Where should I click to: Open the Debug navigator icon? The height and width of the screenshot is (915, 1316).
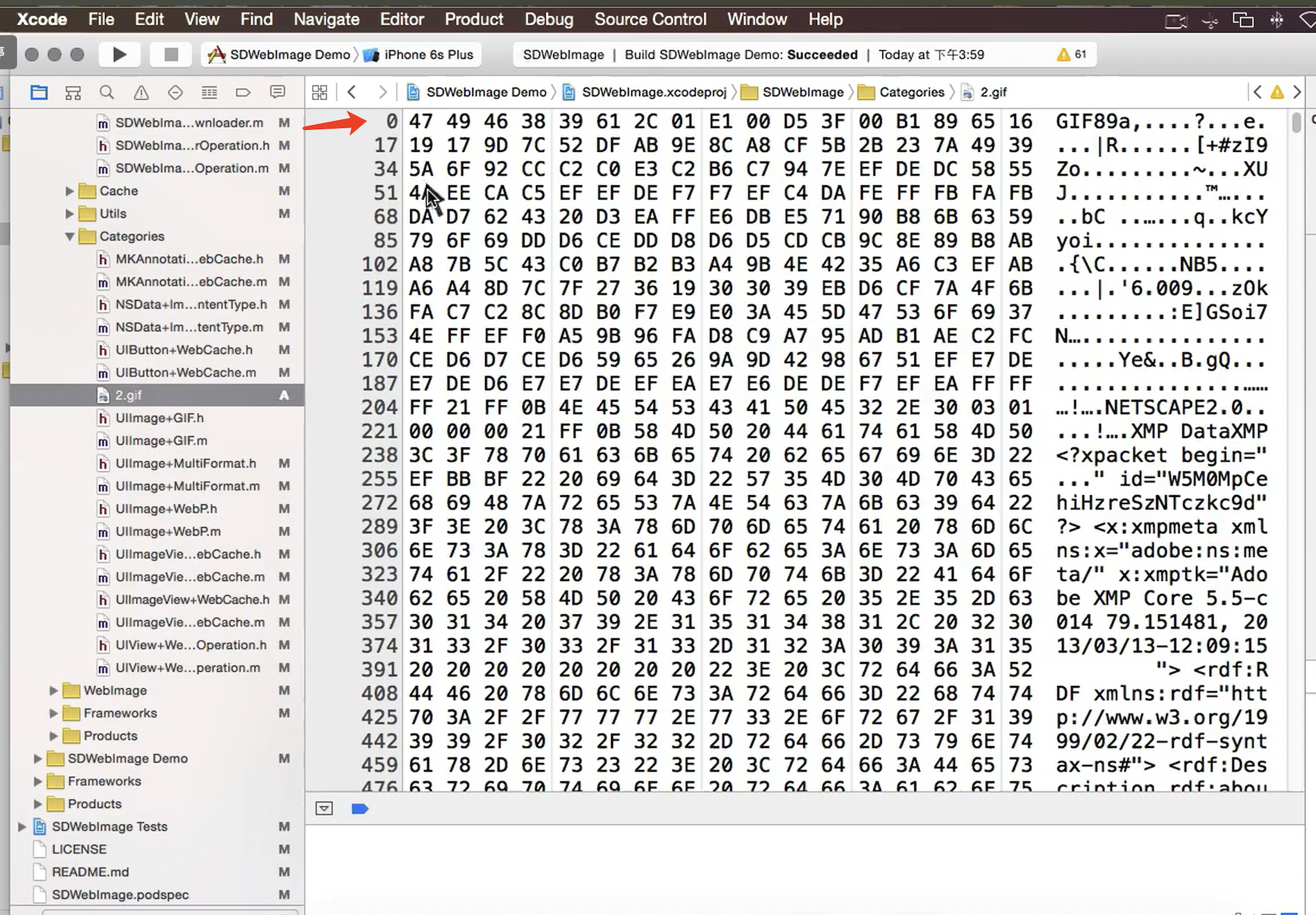tap(209, 93)
